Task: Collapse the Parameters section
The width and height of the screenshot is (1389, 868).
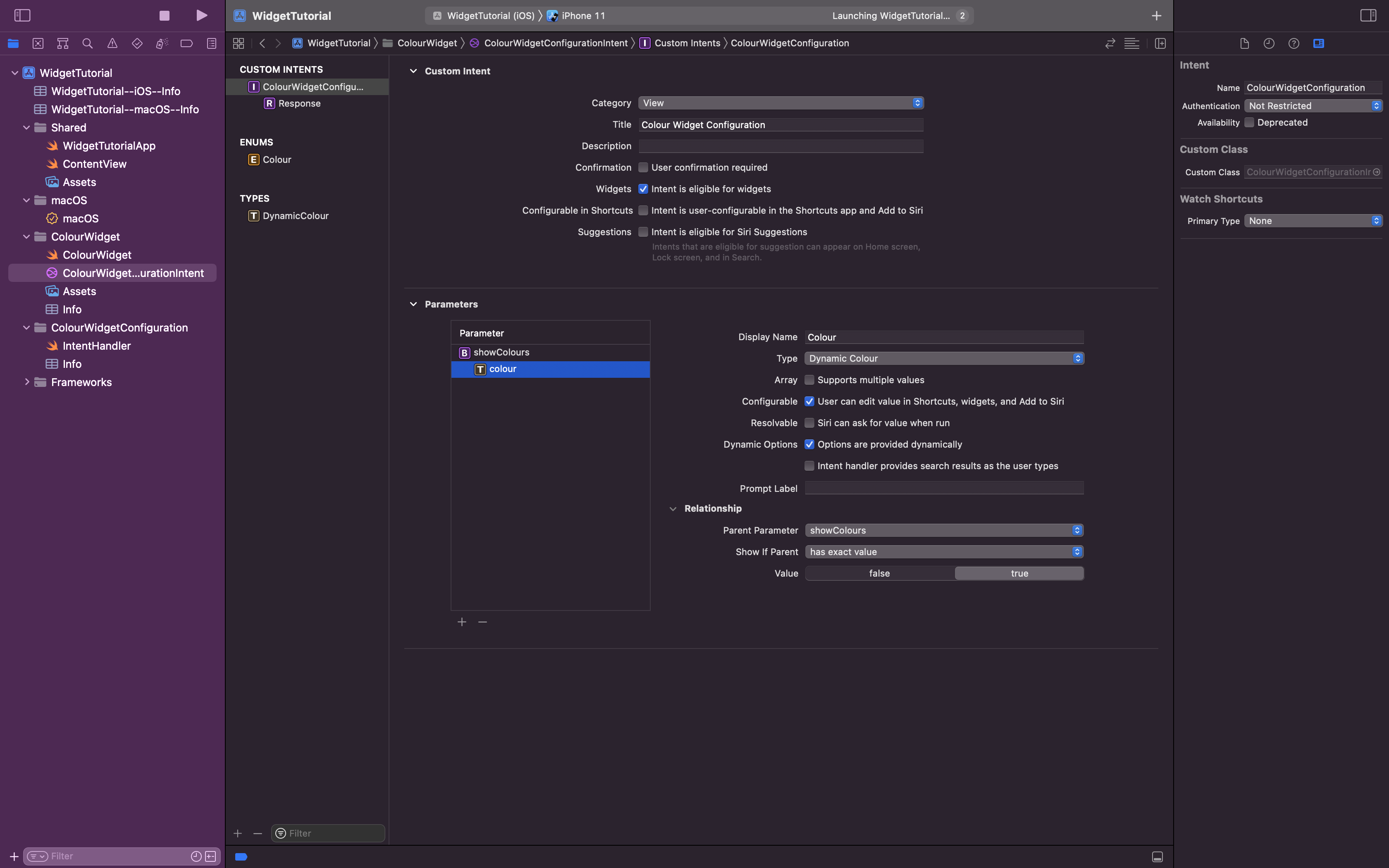Action: click(x=413, y=304)
